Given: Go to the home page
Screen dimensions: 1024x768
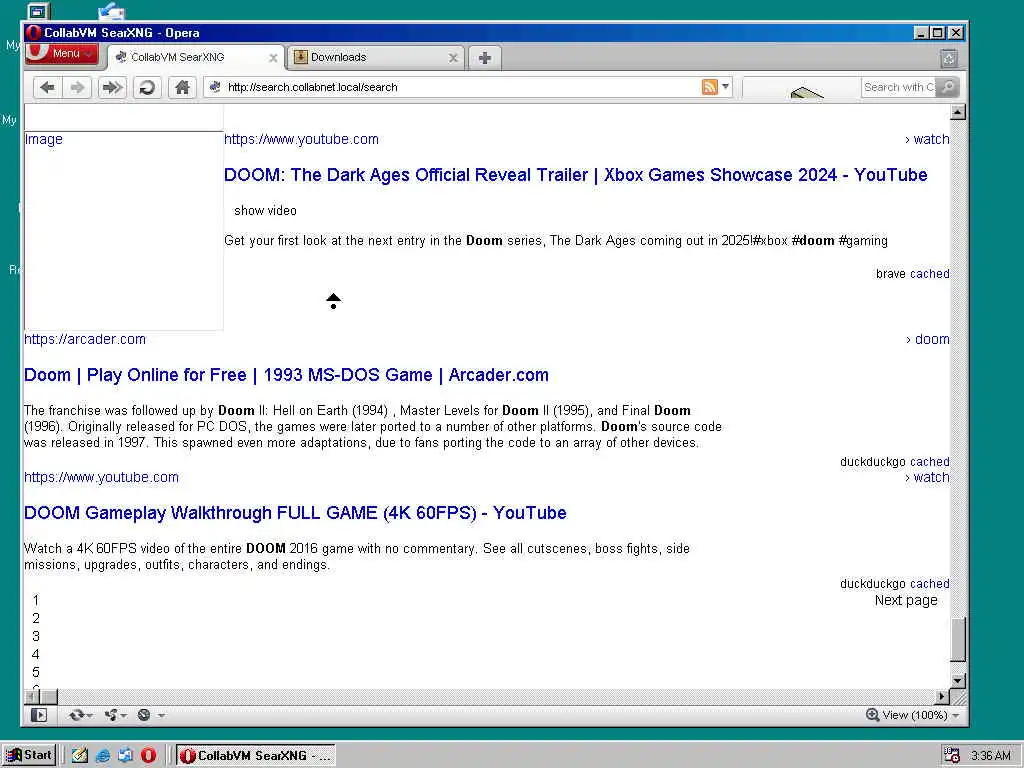Looking at the screenshot, I should pyautogui.click(x=182, y=87).
